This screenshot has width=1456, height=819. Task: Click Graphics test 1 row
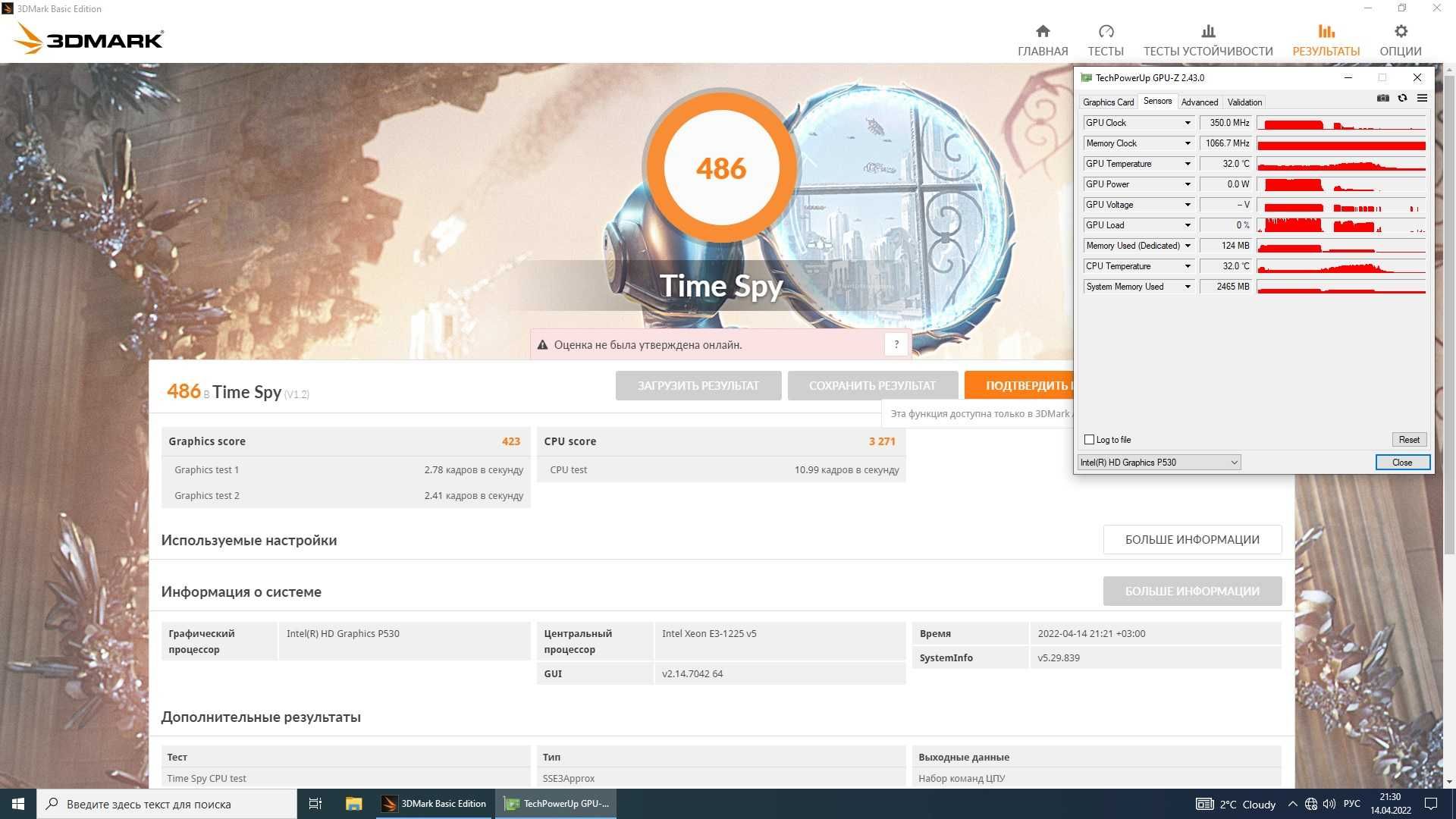(x=346, y=470)
